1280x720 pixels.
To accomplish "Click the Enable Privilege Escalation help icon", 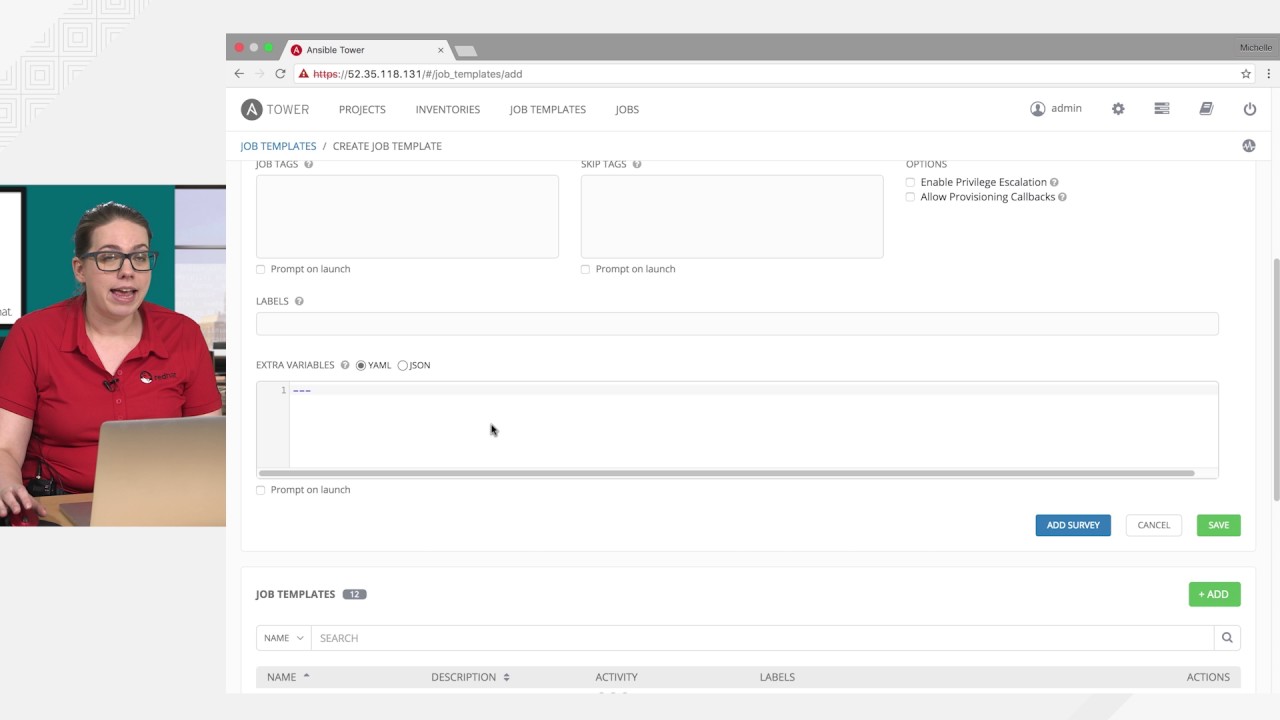I will point(1055,182).
